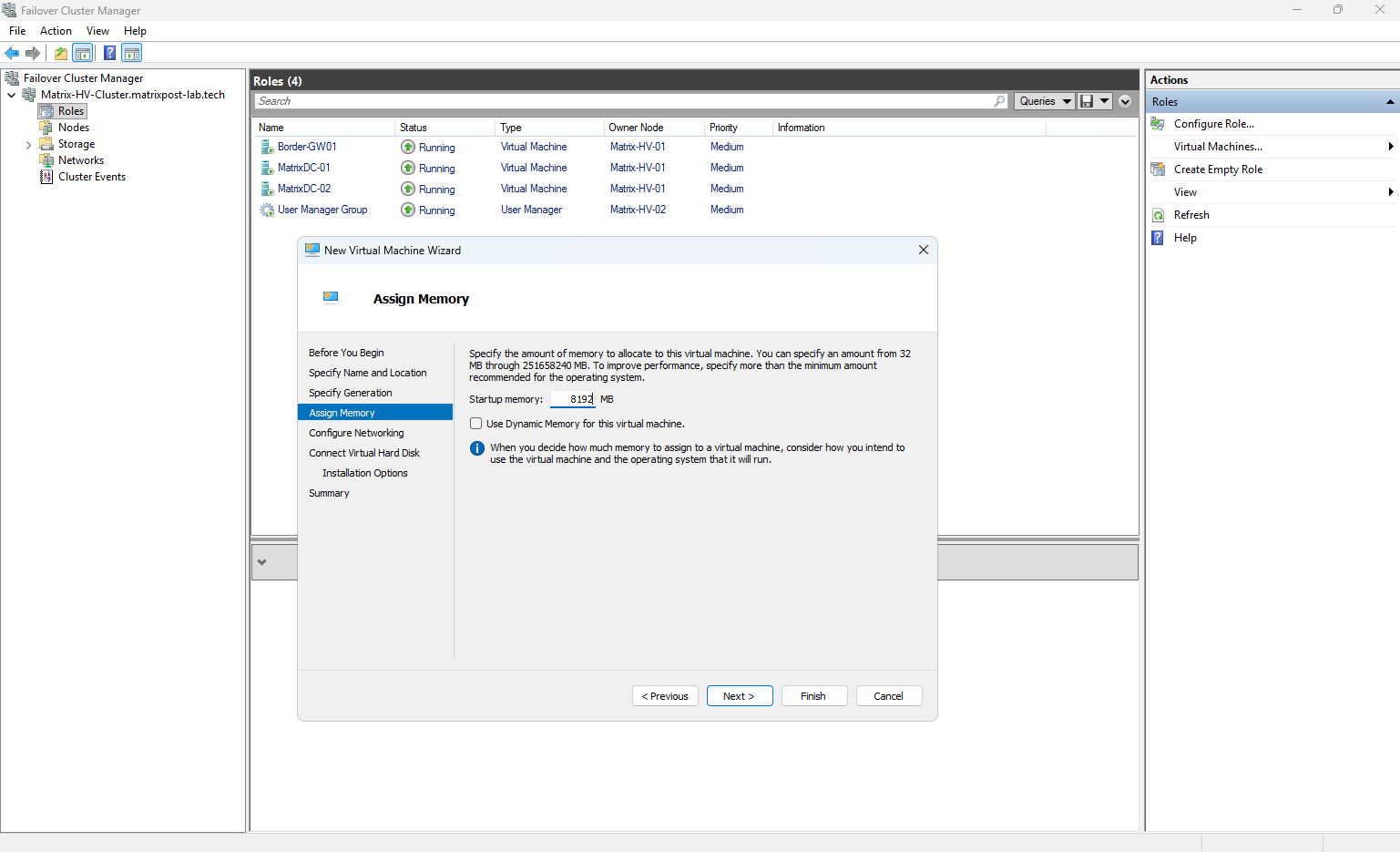Click the Save Query disk icon
The width and height of the screenshot is (1400, 852).
1086,101
